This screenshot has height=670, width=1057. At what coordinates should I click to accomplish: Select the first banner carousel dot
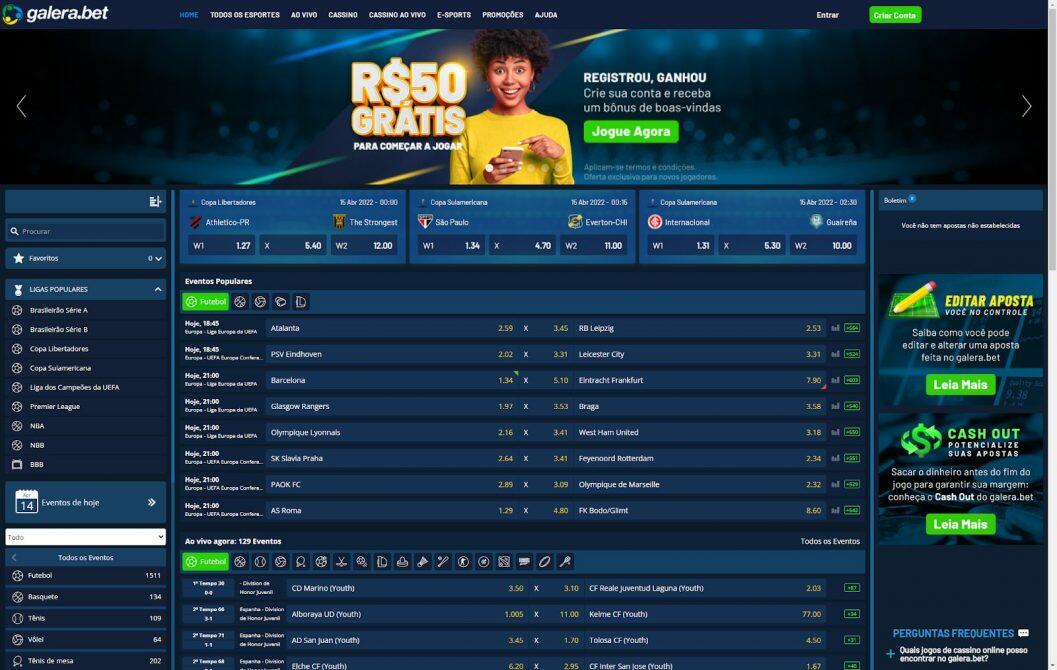(x=489, y=167)
